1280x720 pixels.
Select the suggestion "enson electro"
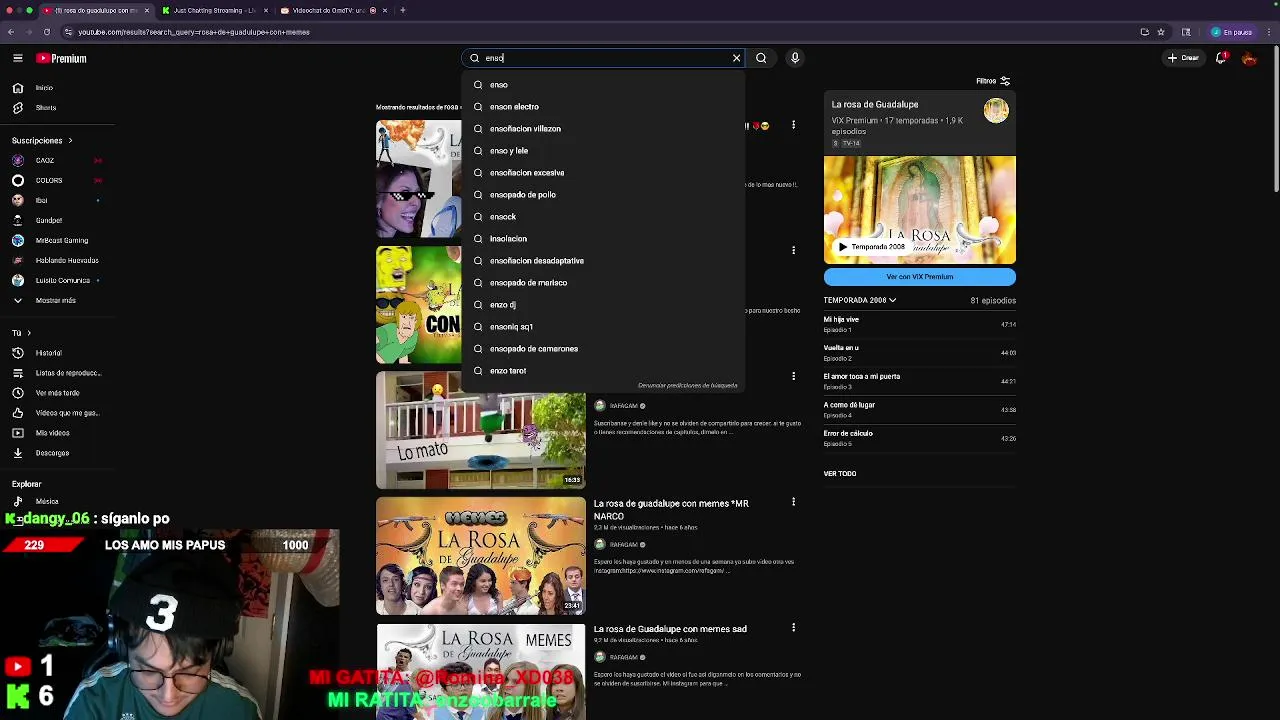603,107
